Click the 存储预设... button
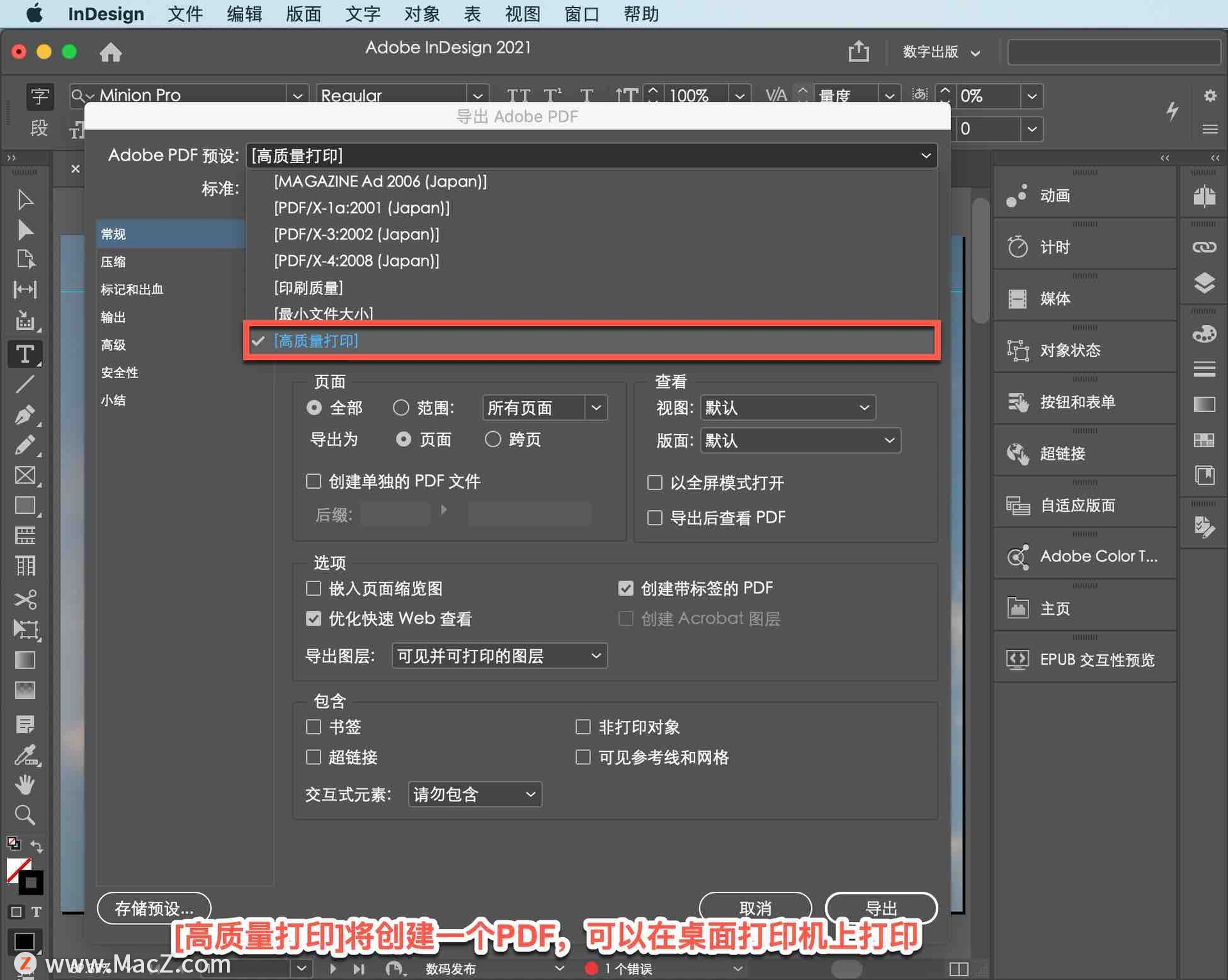This screenshot has height=980, width=1228. [x=154, y=908]
